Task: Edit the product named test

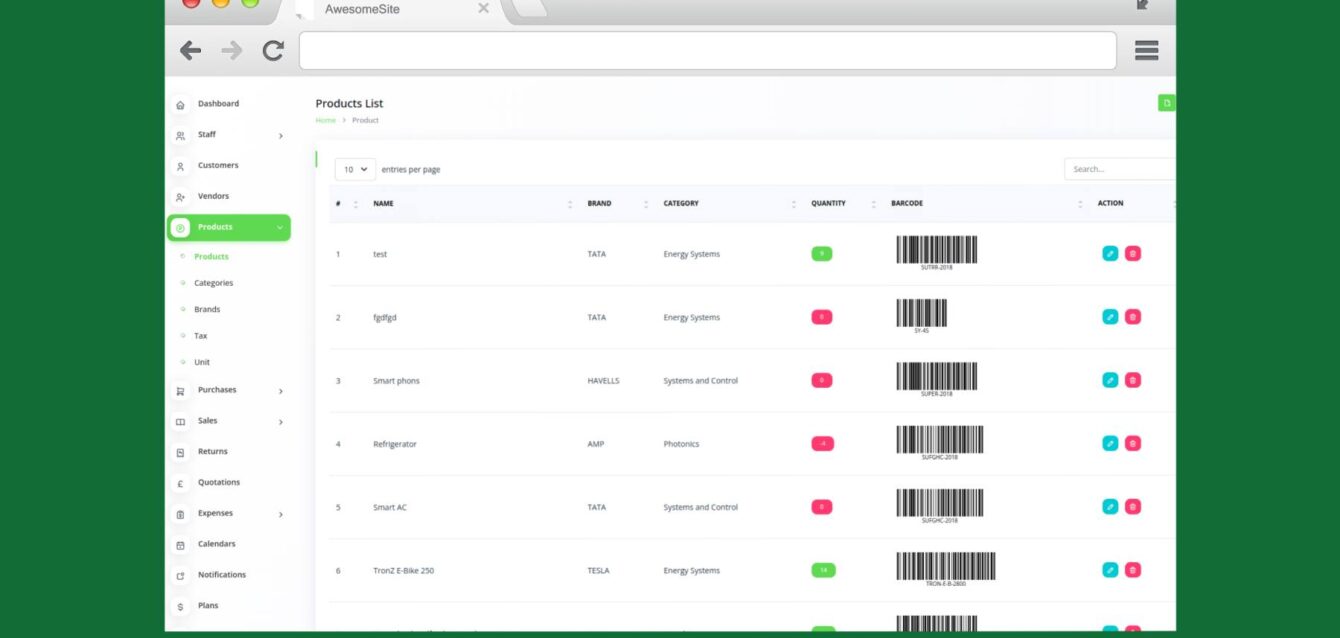Action: coord(1109,253)
